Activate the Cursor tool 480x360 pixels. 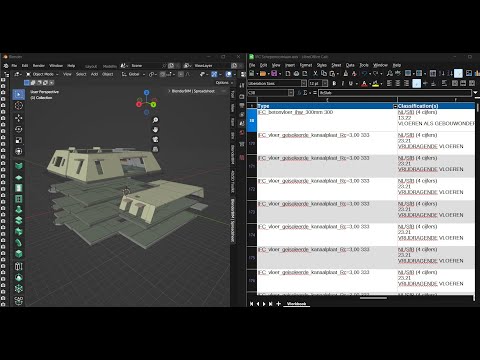coord(19,106)
